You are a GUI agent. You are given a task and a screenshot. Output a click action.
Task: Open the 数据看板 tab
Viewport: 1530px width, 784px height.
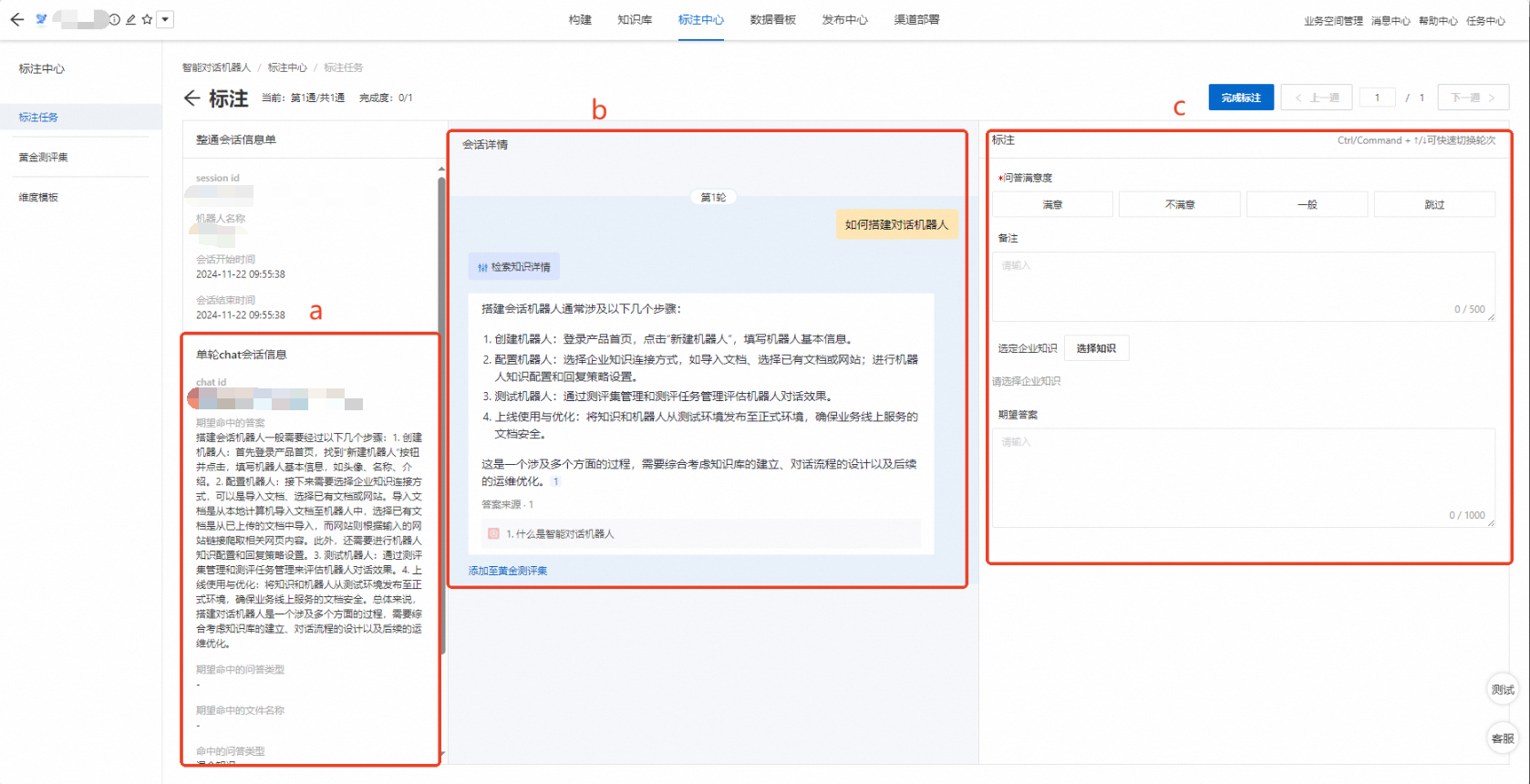tap(773, 20)
